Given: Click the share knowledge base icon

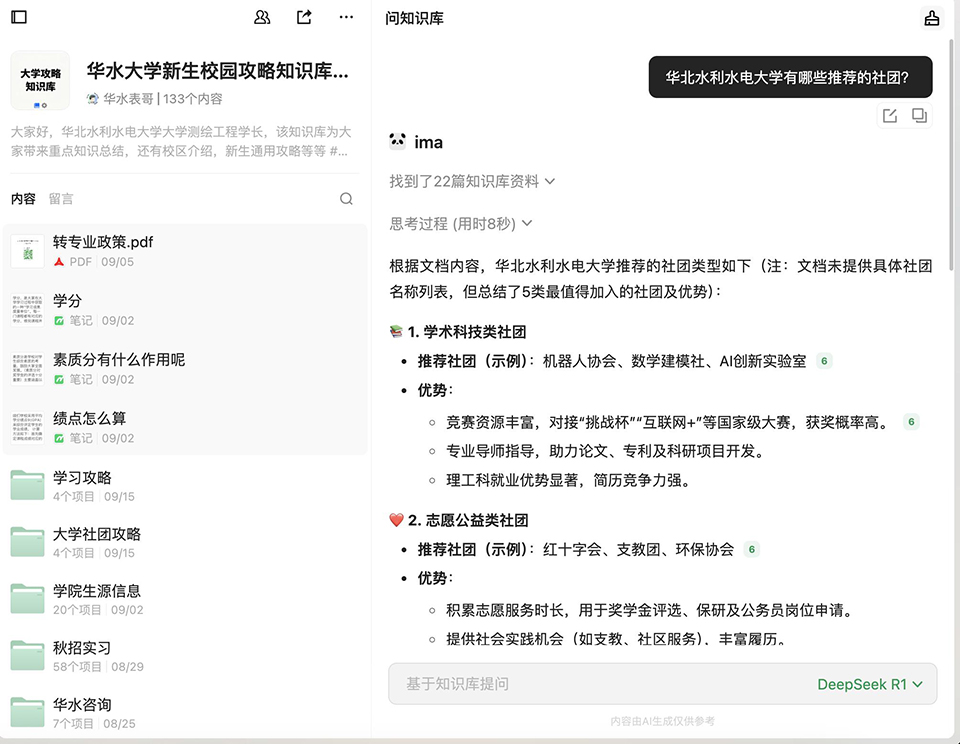Looking at the screenshot, I should pos(304,17).
